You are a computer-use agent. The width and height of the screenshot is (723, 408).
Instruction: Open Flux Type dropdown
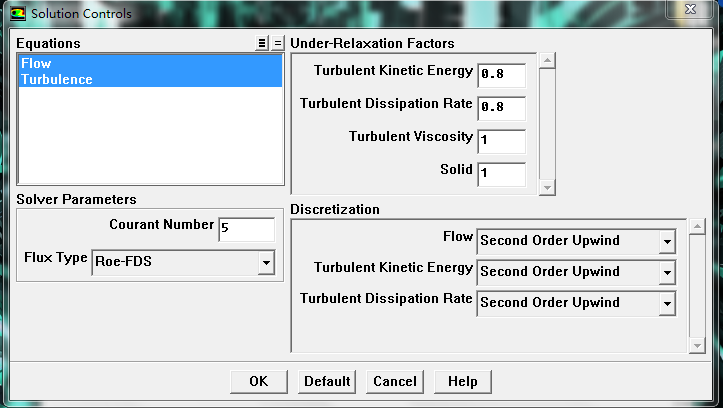click(183, 262)
